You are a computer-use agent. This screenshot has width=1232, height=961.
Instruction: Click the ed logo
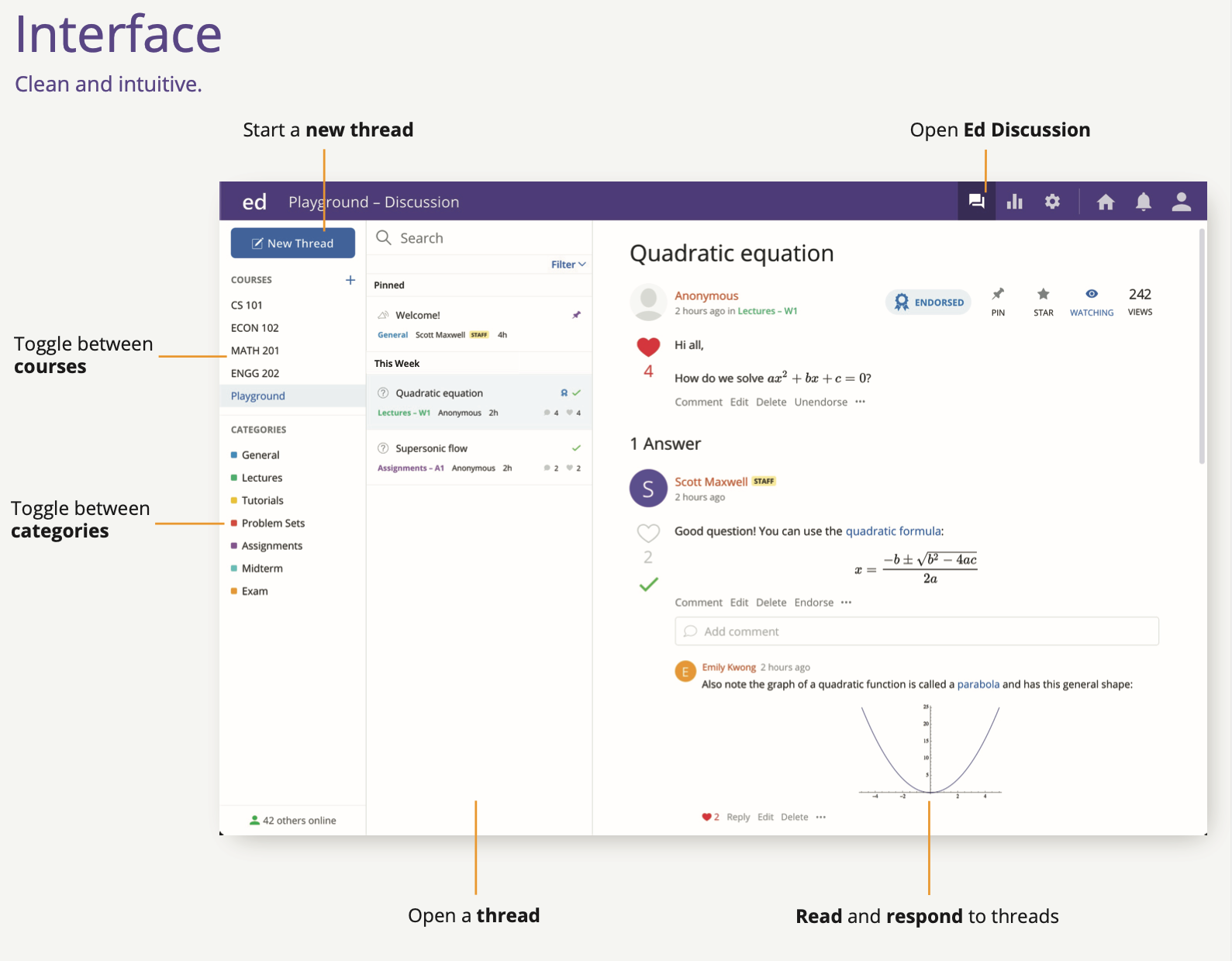point(254,202)
